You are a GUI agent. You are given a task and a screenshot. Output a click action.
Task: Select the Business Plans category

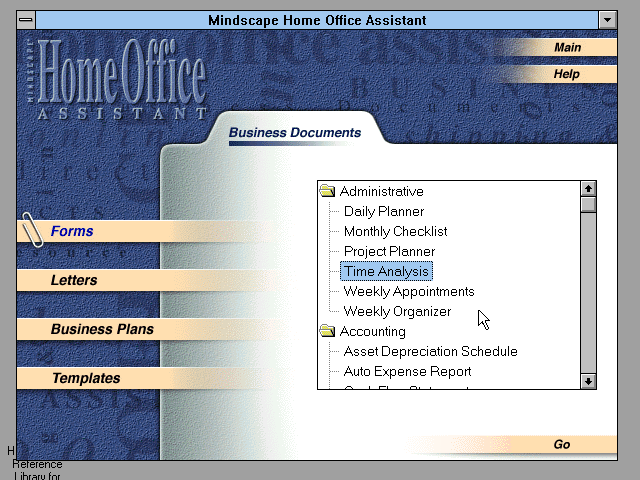tap(102, 329)
